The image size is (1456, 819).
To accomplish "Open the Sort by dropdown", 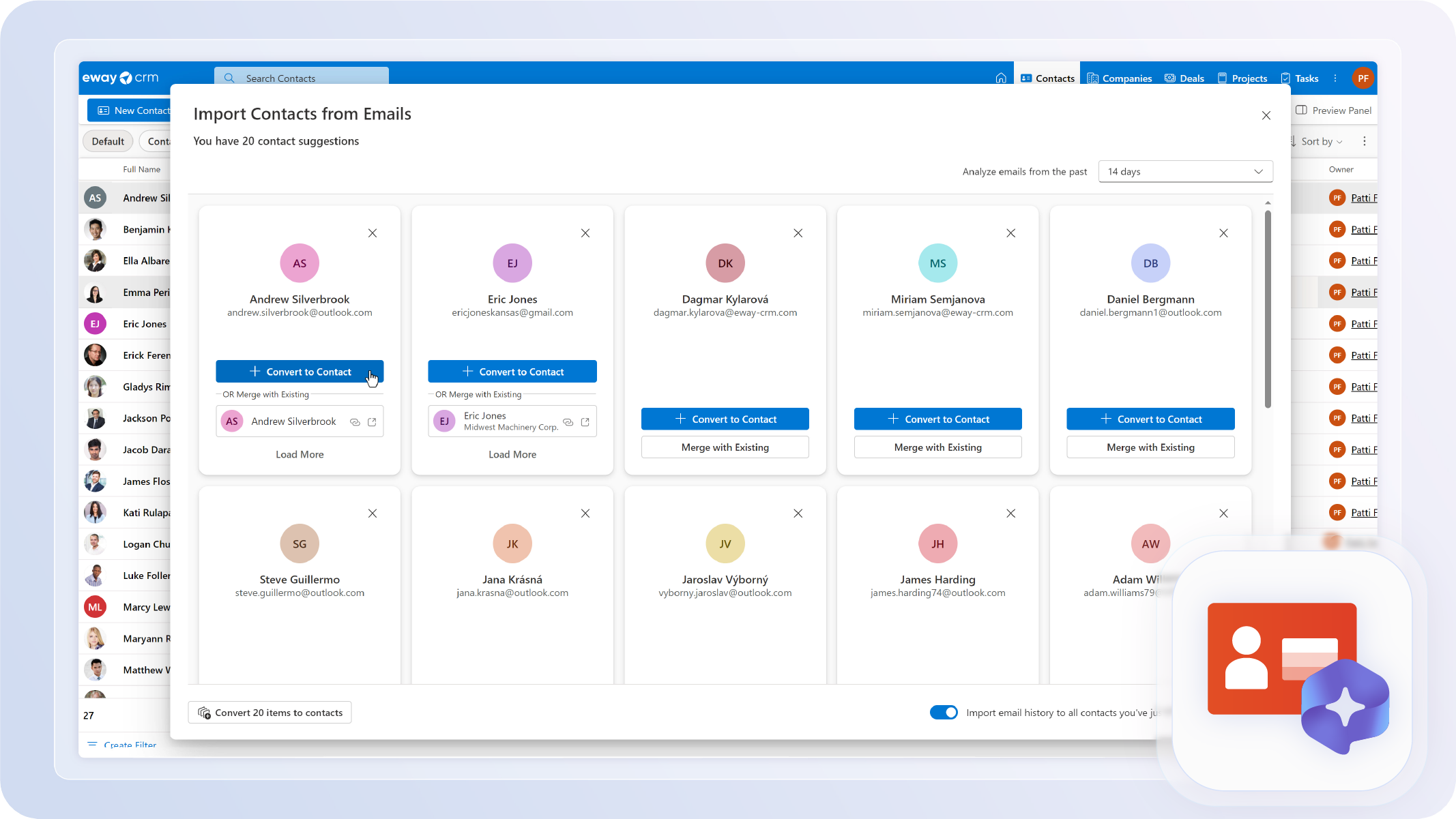I will pos(1317,142).
